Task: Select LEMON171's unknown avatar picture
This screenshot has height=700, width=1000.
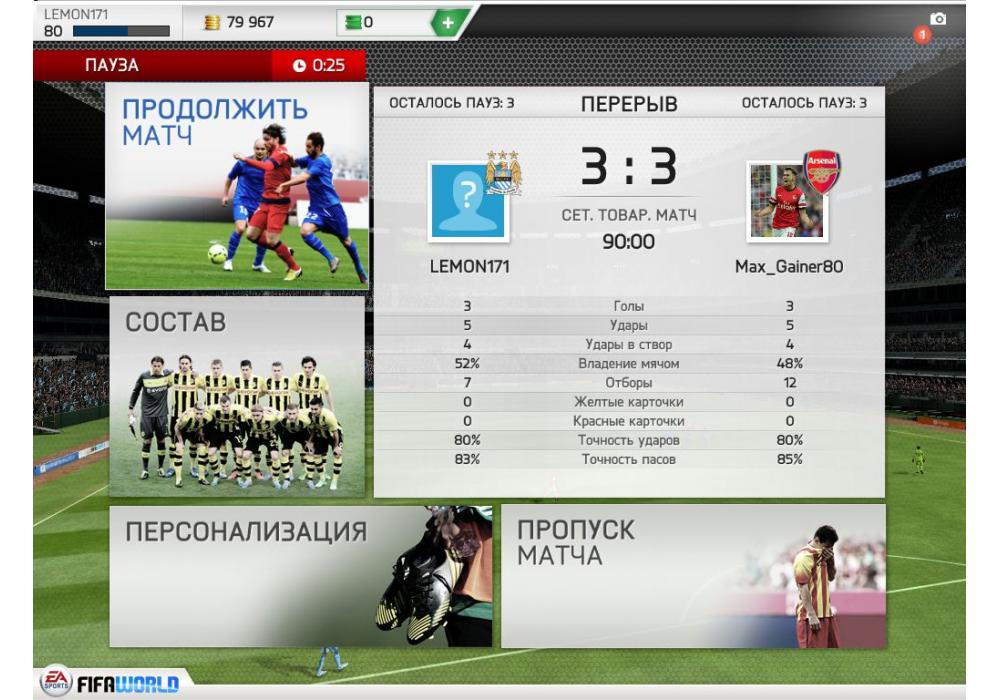Action: [468, 201]
